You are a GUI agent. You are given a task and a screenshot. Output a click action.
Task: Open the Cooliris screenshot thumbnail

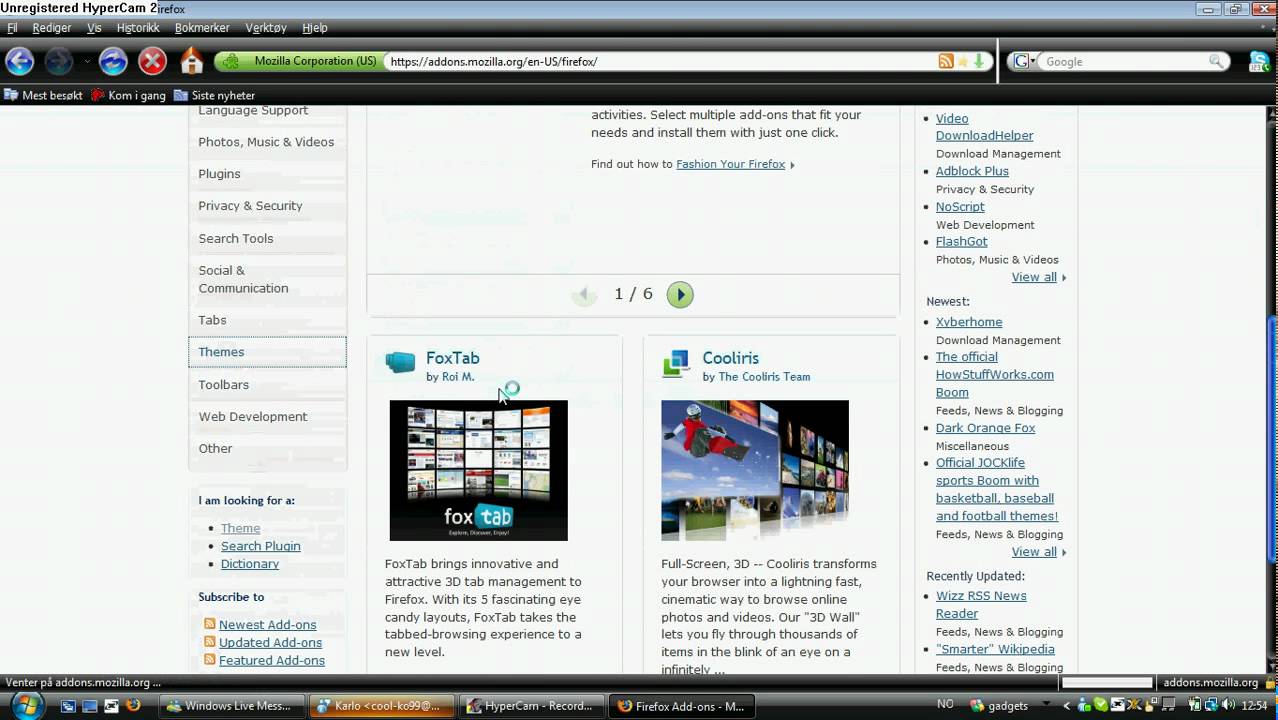(755, 470)
